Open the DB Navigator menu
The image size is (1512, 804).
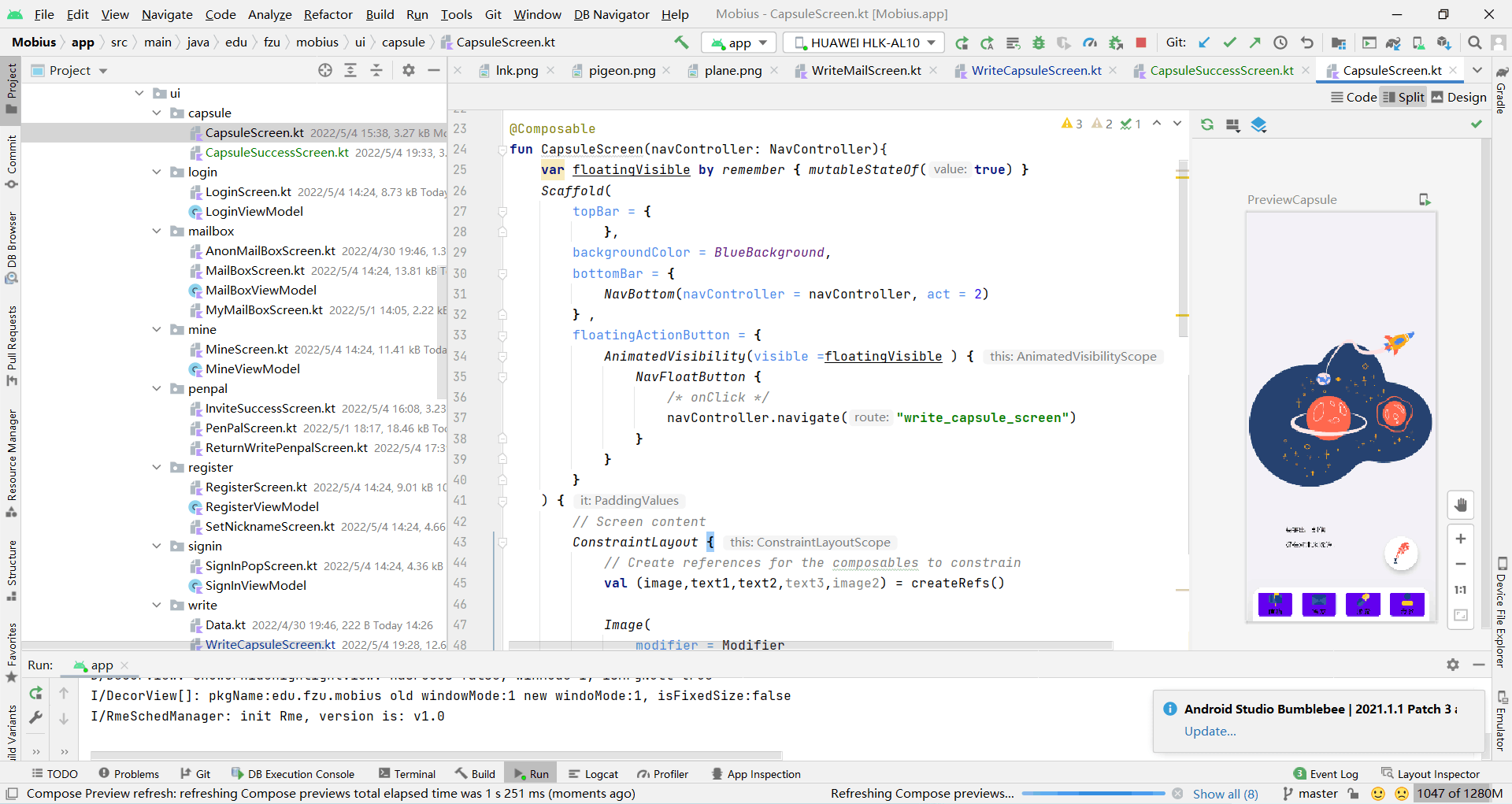611,14
